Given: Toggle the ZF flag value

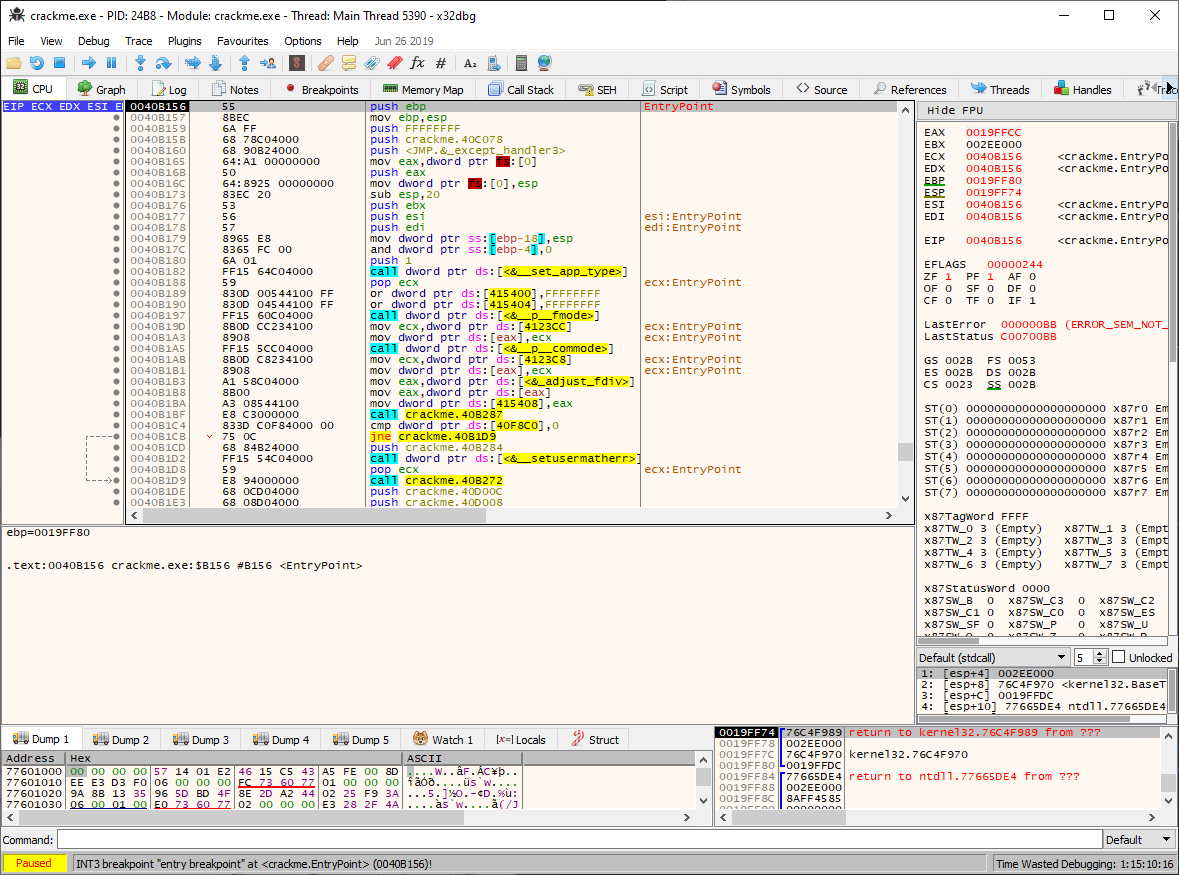Looking at the screenshot, I should click(x=948, y=276).
